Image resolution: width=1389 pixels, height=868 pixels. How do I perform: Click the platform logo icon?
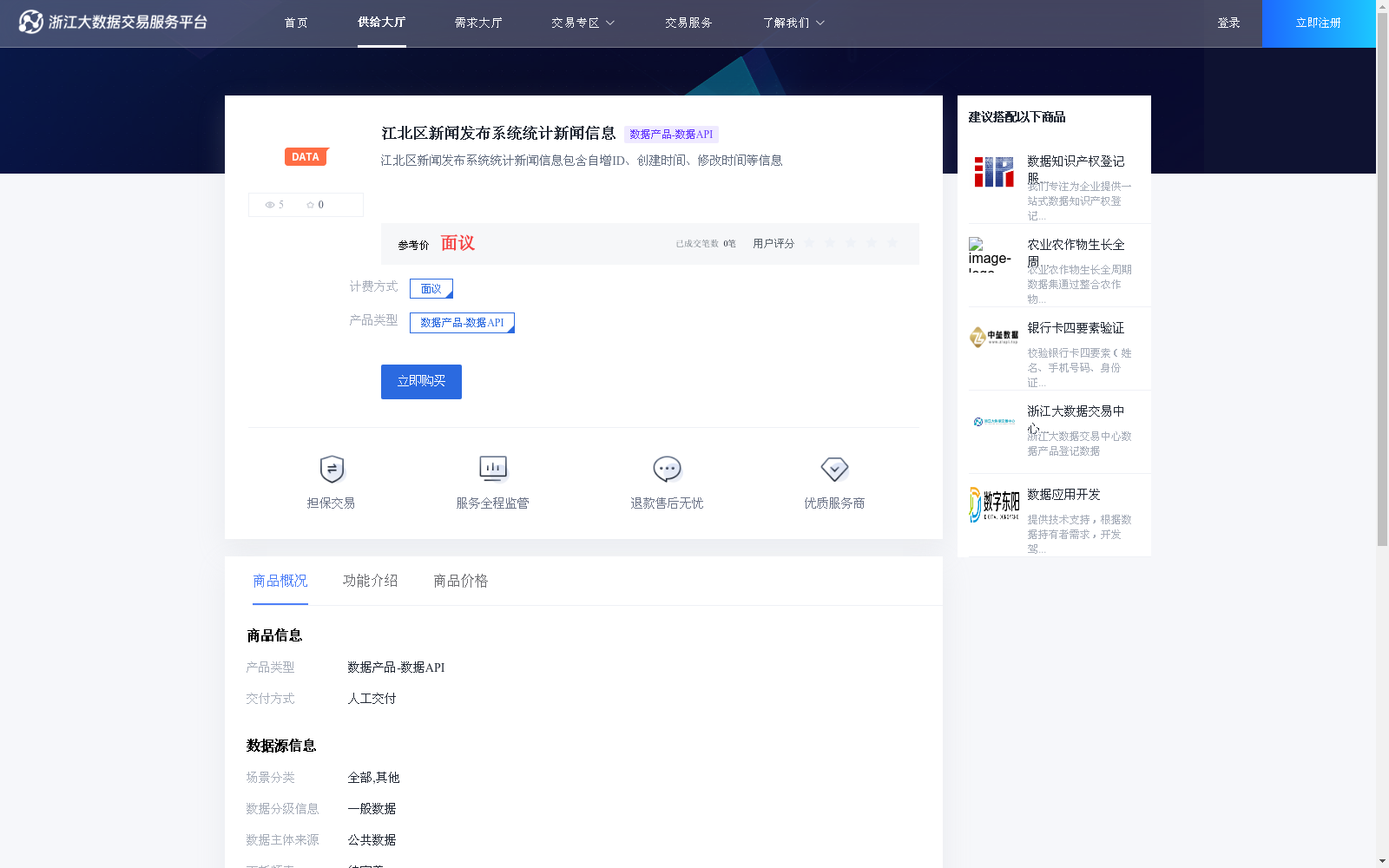pyautogui.click(x=30, y=22)
